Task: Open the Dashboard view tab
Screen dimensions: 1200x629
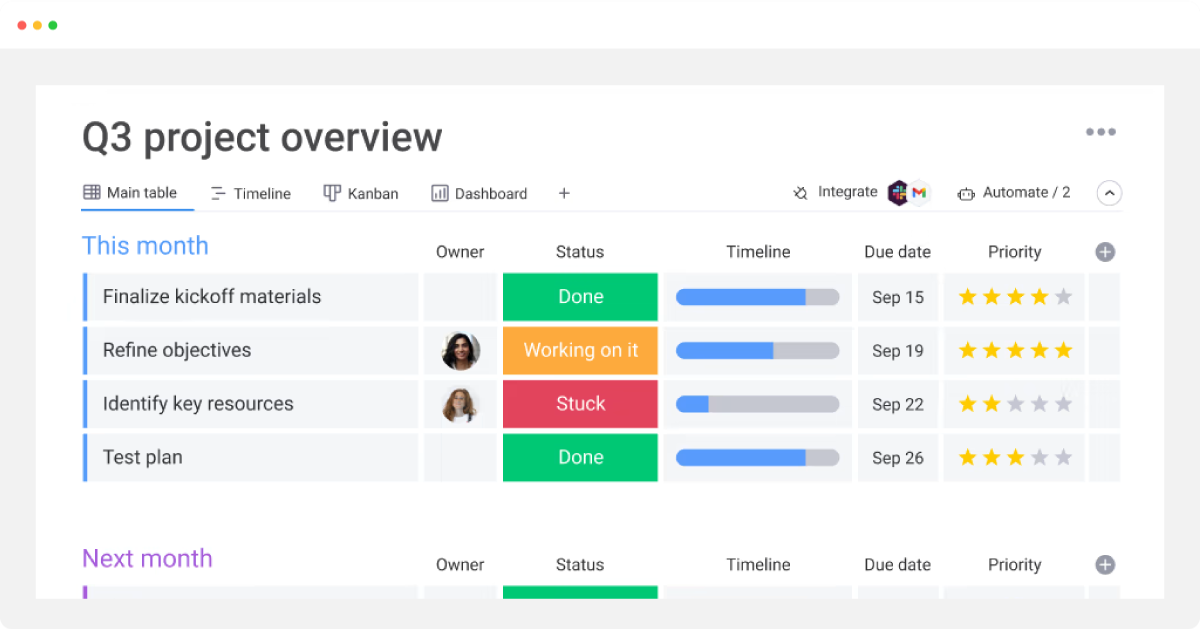Action: click(479, 193)
